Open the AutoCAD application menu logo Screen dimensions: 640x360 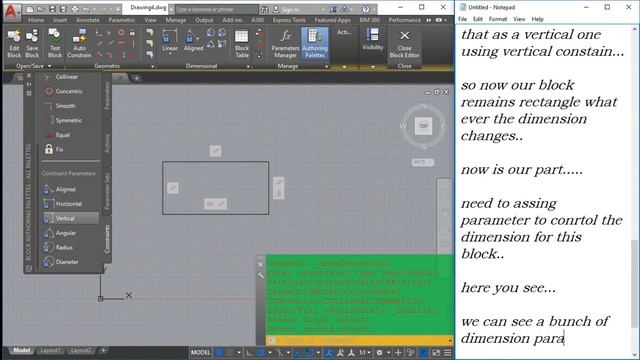(11, 10)
